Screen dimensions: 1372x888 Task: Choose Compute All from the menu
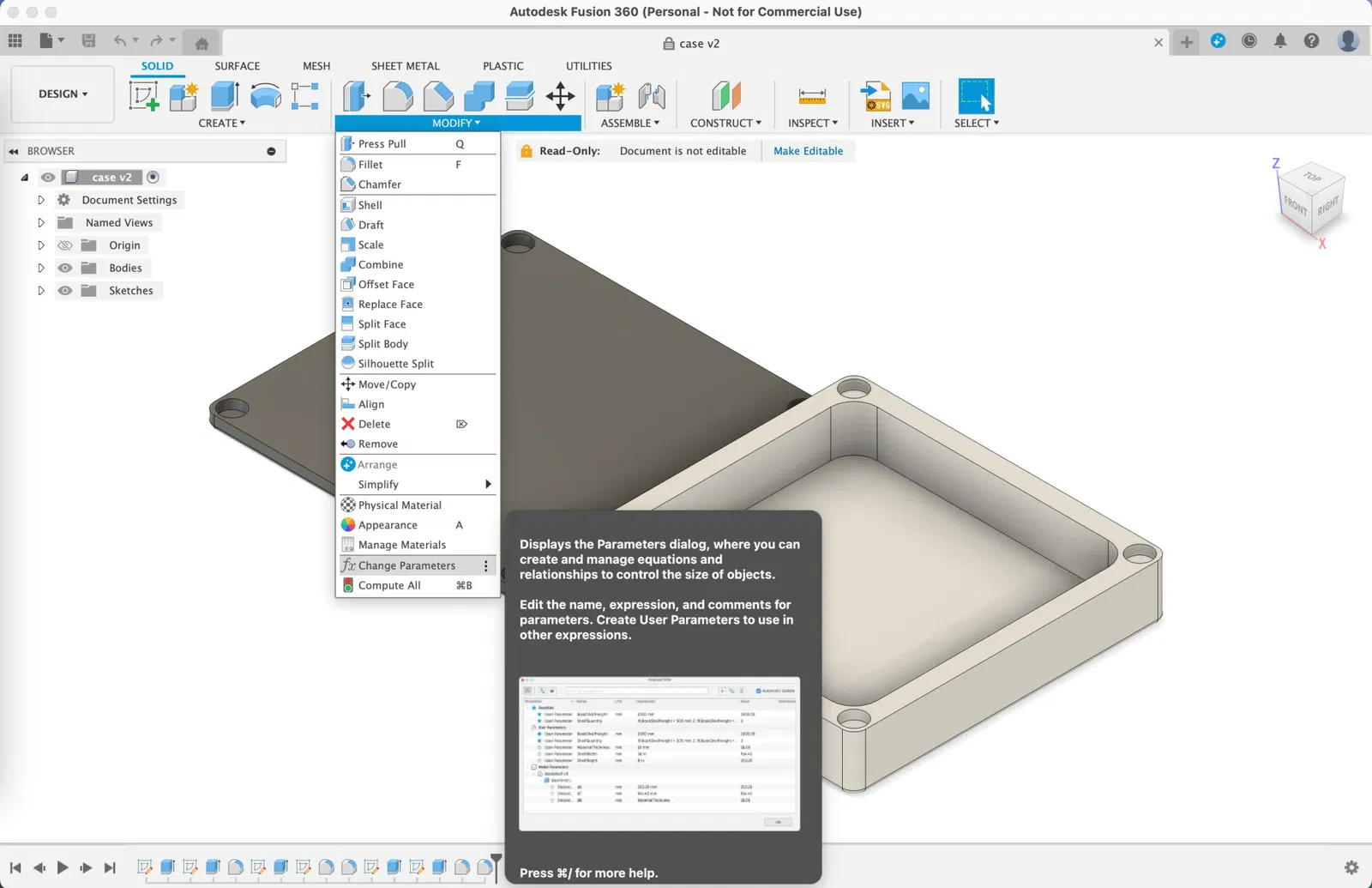(418, 586)
